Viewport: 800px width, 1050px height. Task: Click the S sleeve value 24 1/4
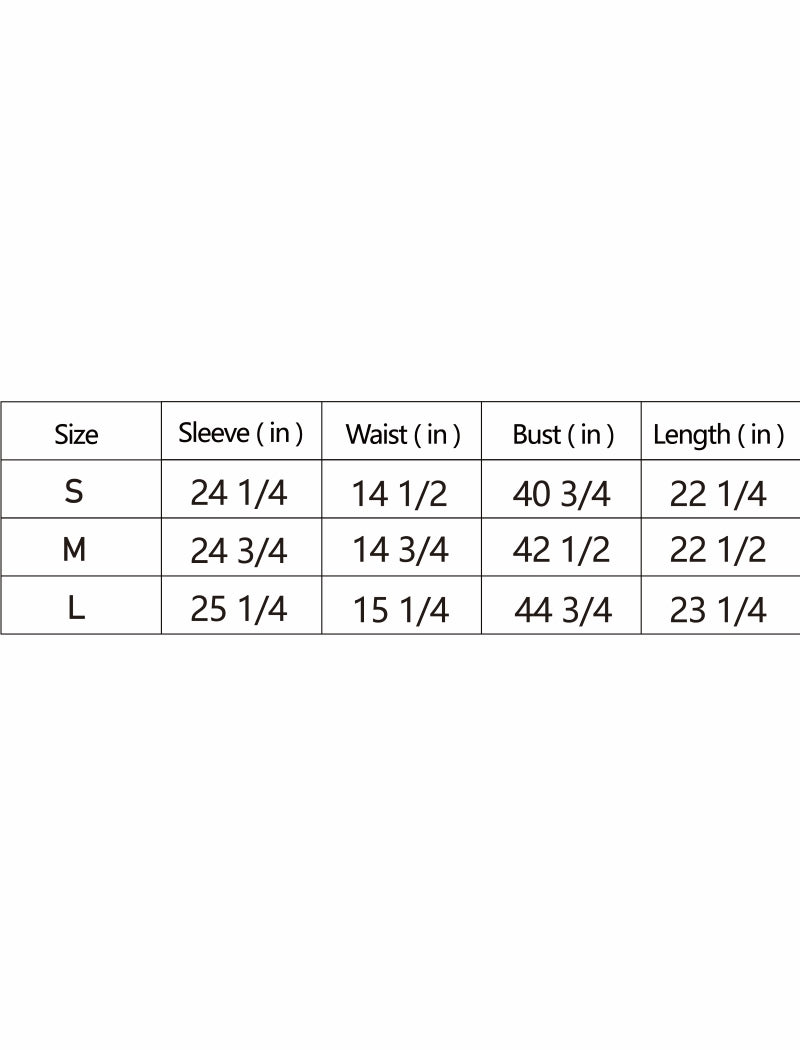[238, 493]
